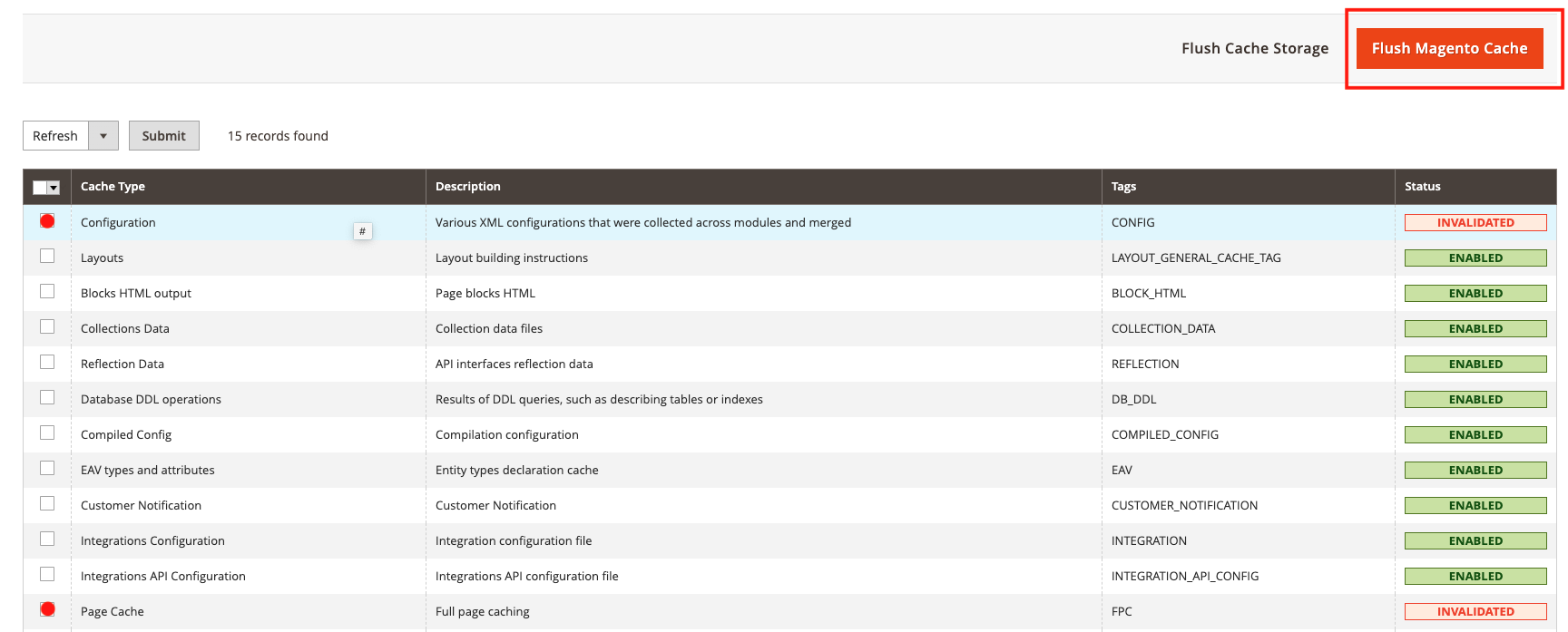Select the Refresh action field
This screenshot has height=632, width=1568.
point(55,136)
